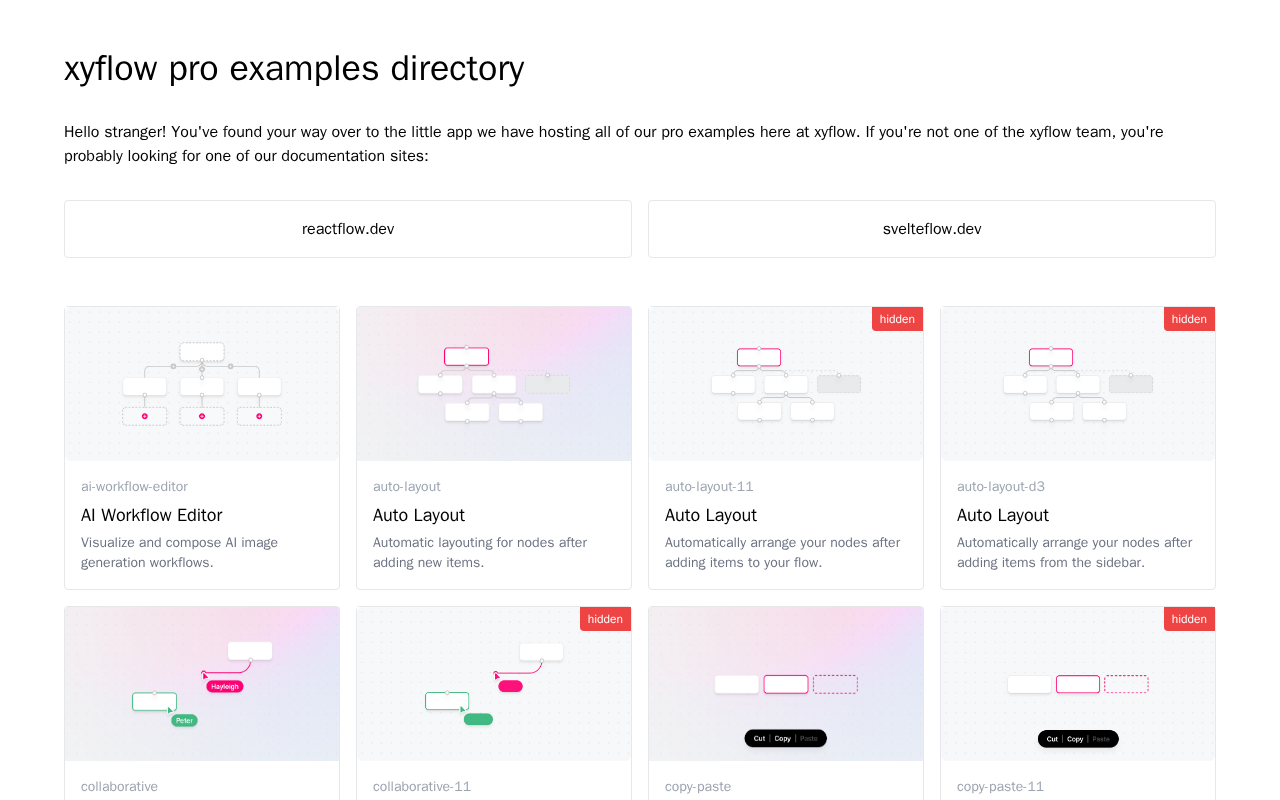Click the hidden badge on collaborative-11 card

(605, 619)
